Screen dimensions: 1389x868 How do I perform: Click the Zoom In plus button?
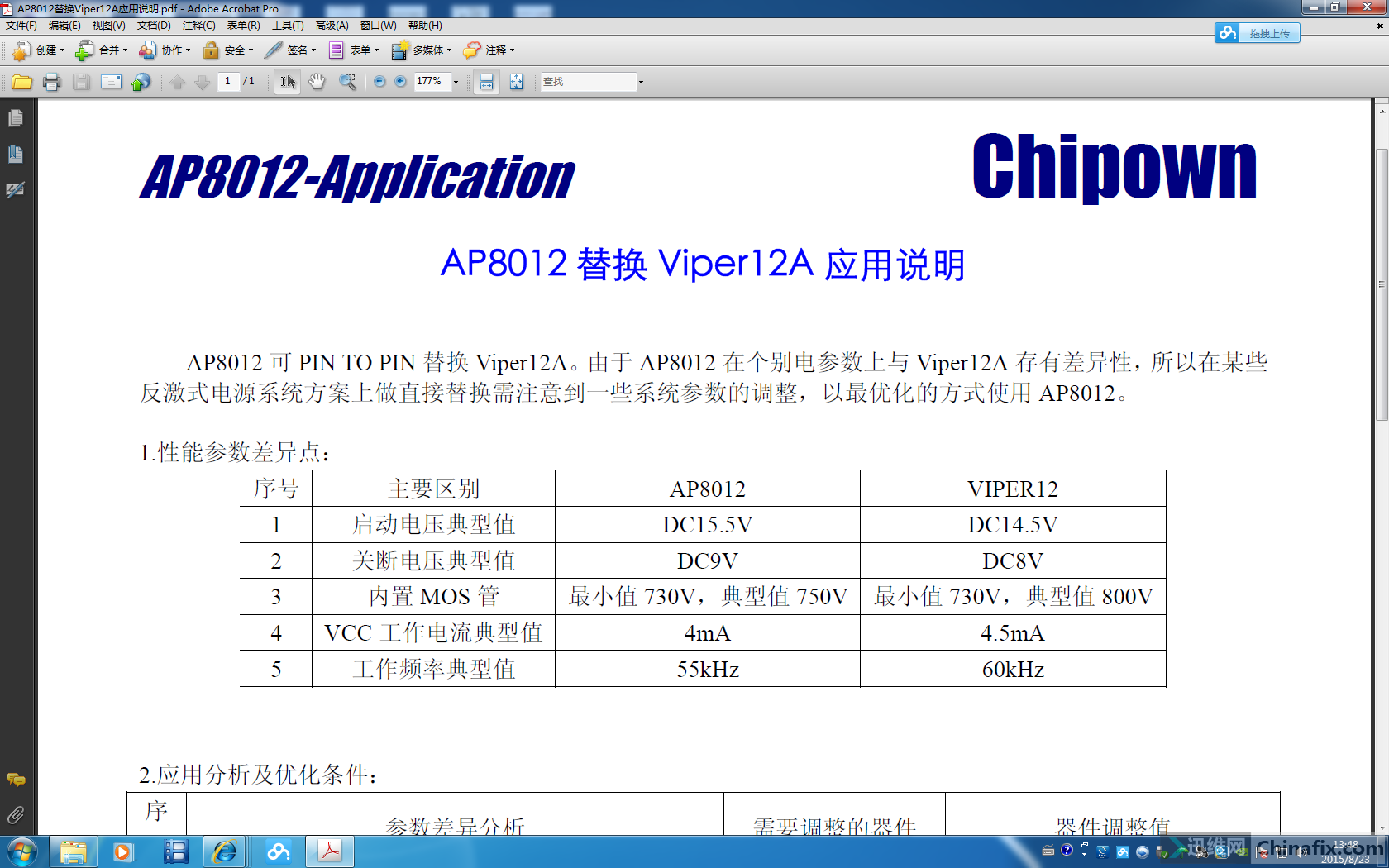tap(400, 81)
